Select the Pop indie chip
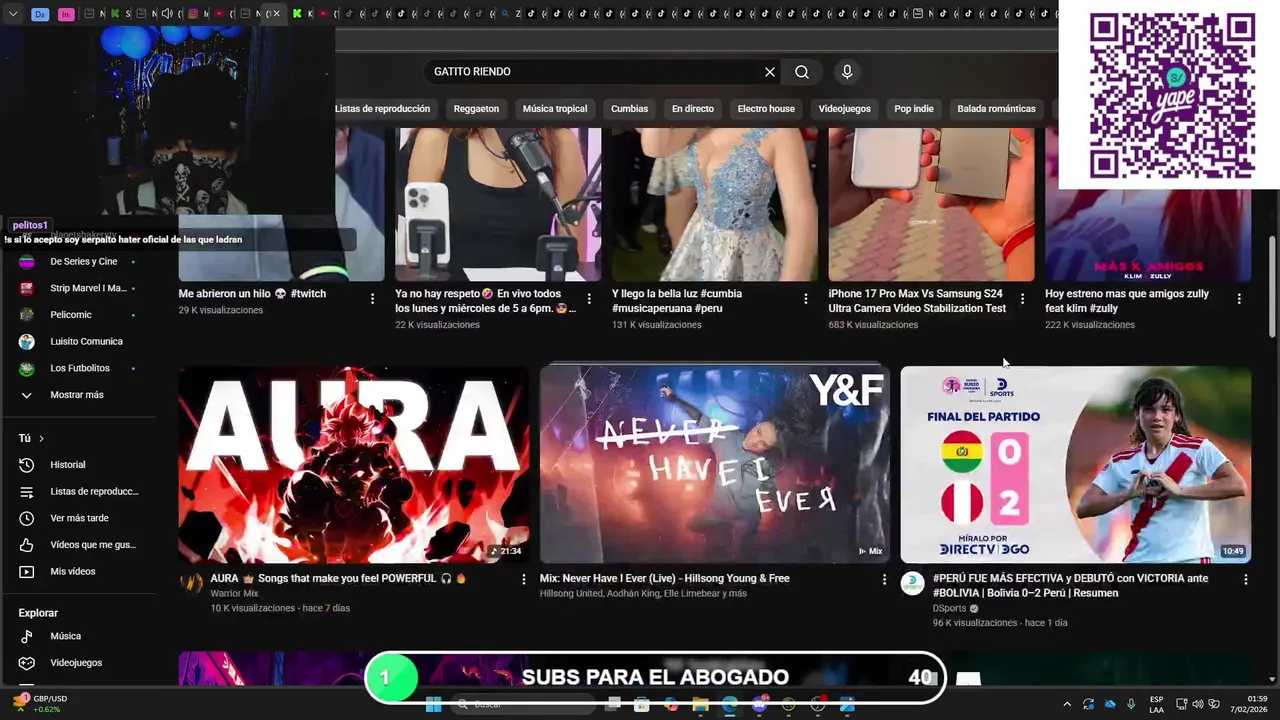 pos(914,109)
